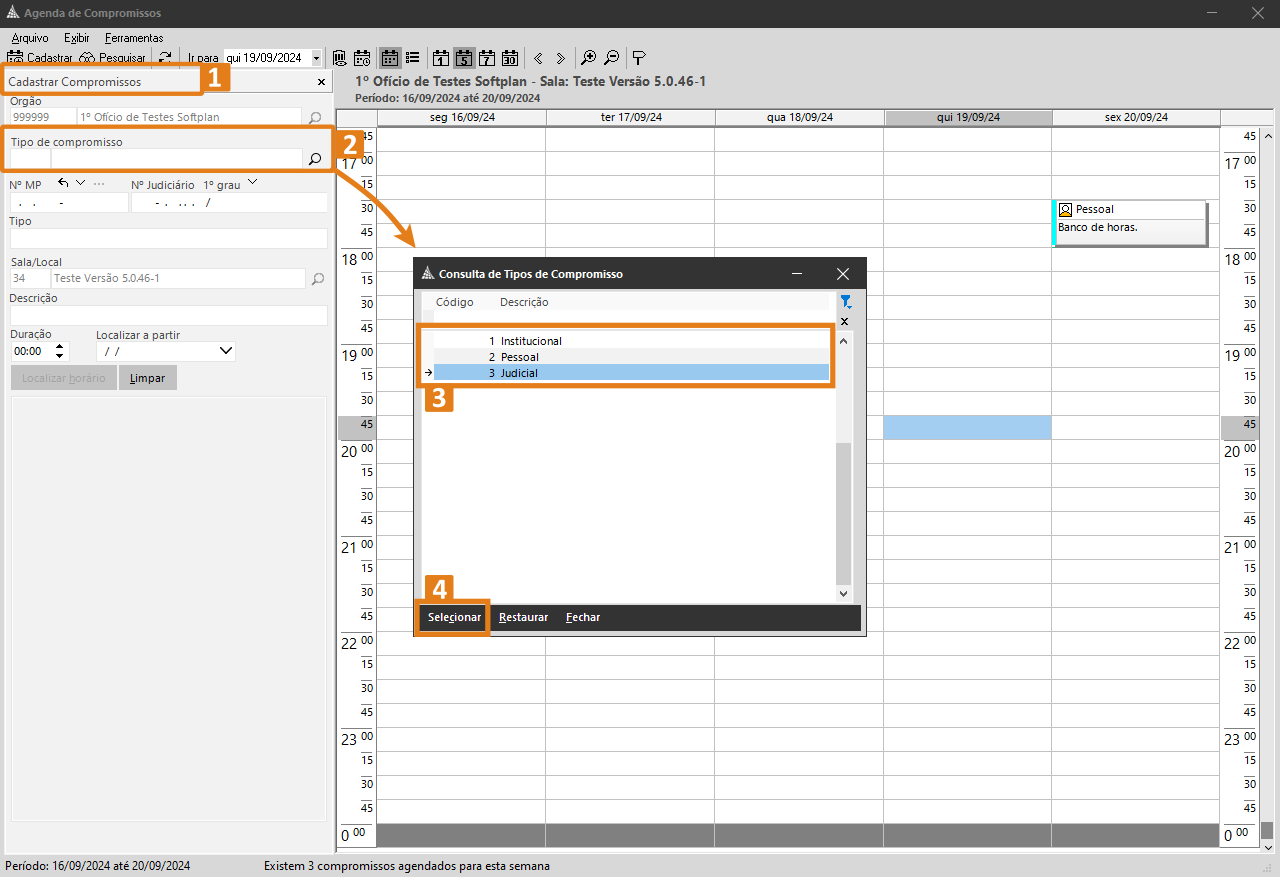Open the Ferramentas menu
The image size is (1280, 877).
(134, 38)
